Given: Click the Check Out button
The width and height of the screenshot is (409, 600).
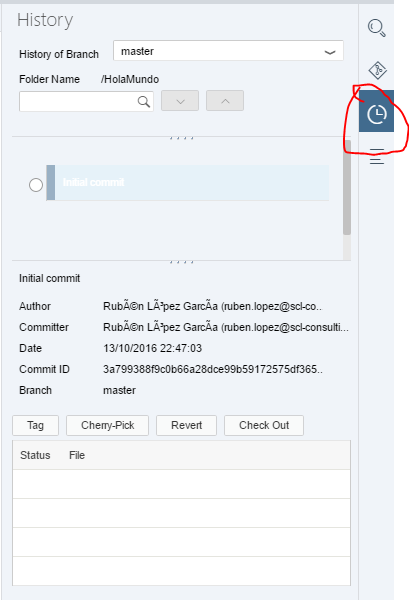Looking at the screenshot, I should pyautogui.click(x=264, y=426).
